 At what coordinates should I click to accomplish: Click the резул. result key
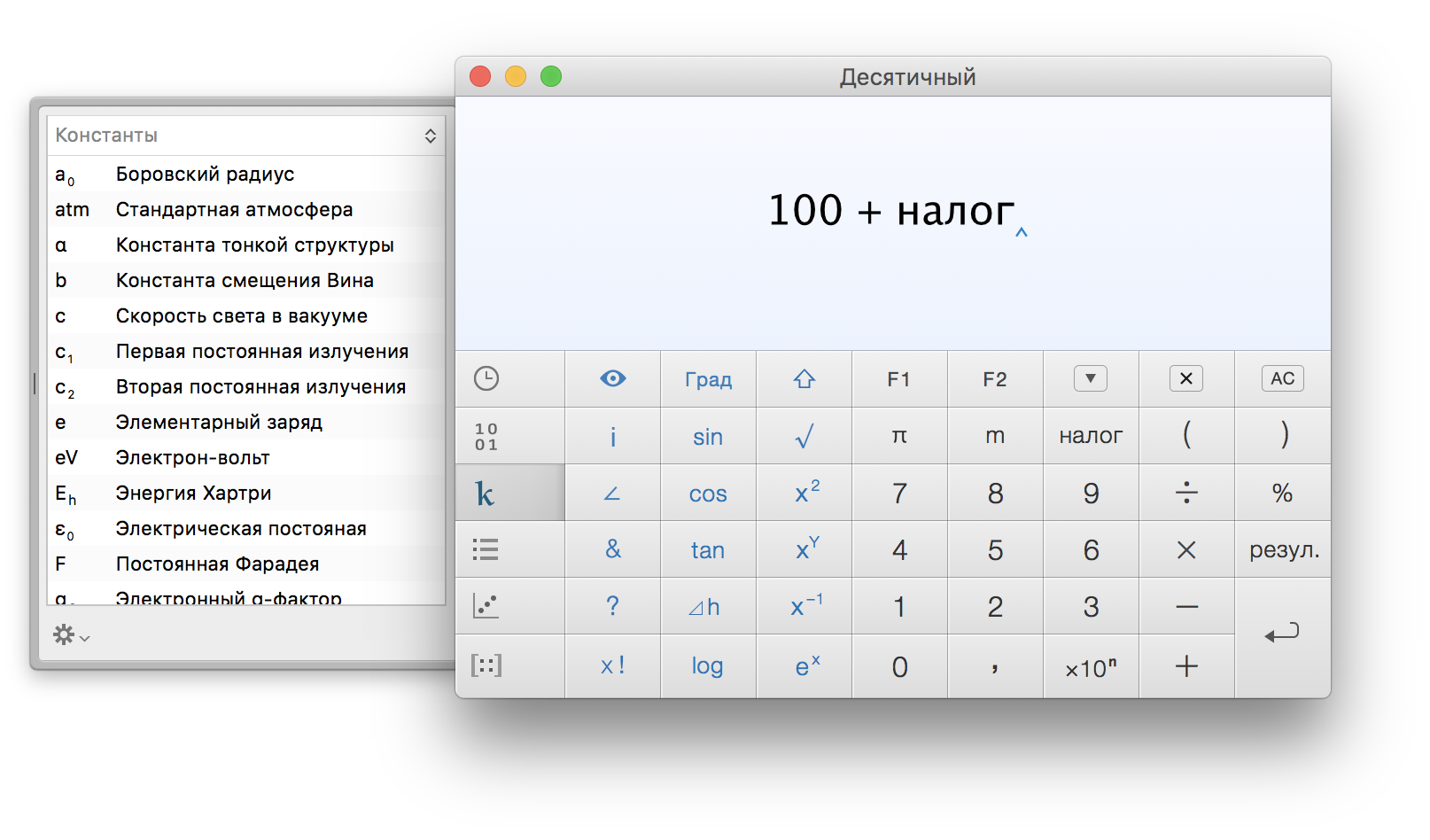[x=1283, y=549]
